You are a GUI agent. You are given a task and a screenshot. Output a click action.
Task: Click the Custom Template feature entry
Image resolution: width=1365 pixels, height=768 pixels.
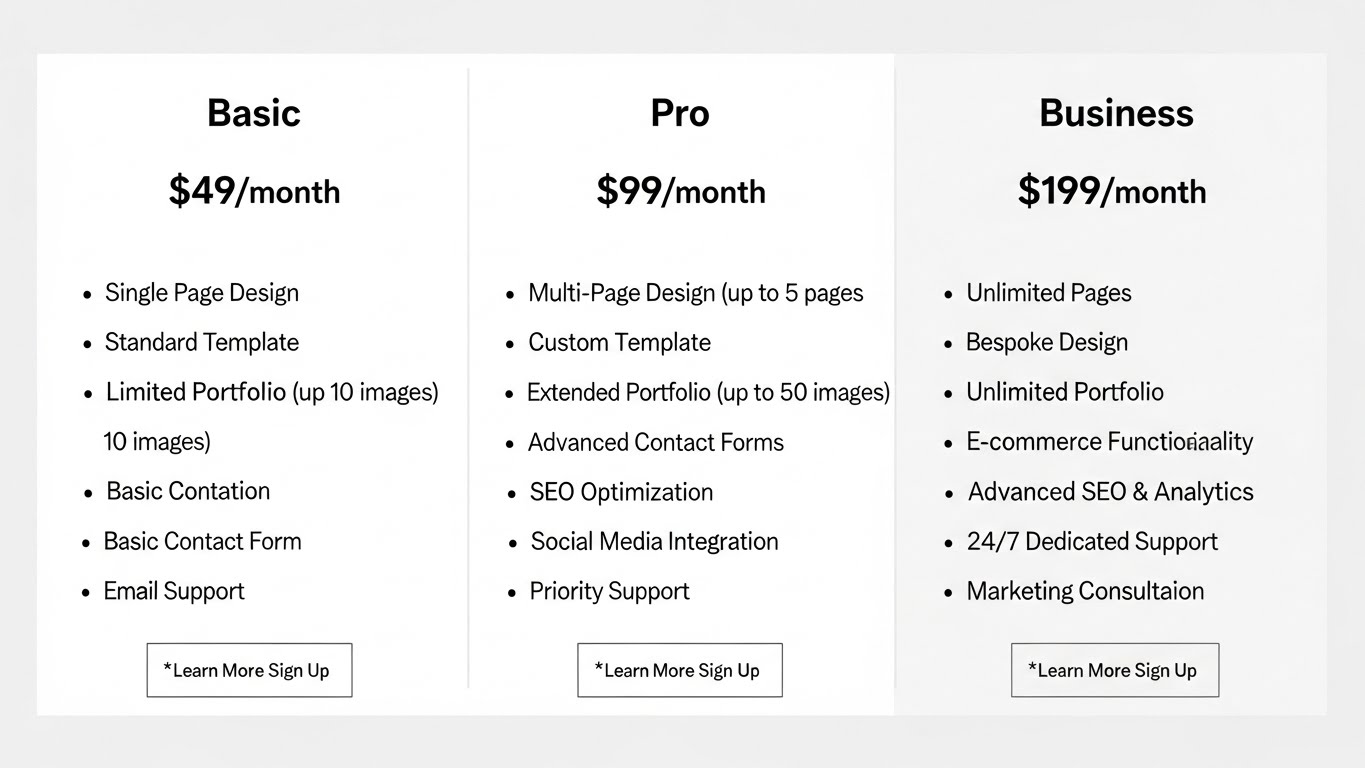[619, 342]
